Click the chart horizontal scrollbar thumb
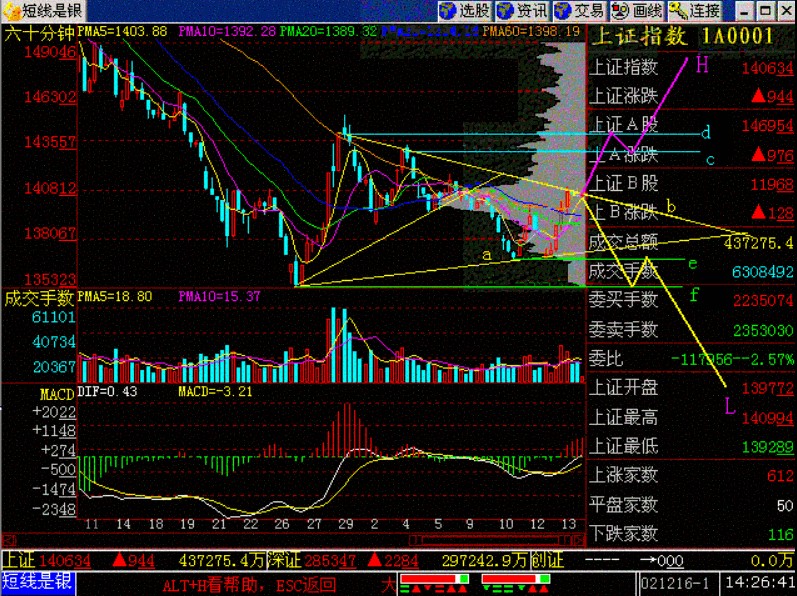 coord(492,540)
